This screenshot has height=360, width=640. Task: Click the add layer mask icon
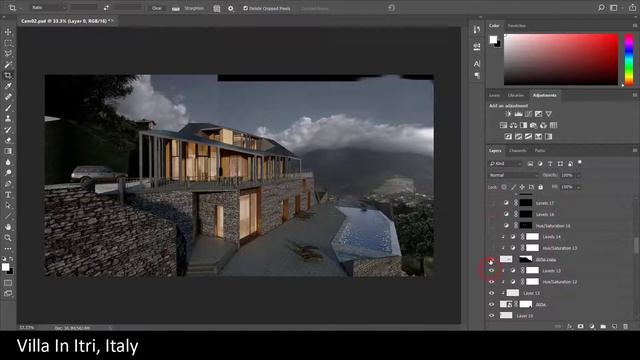click(580, 327)
